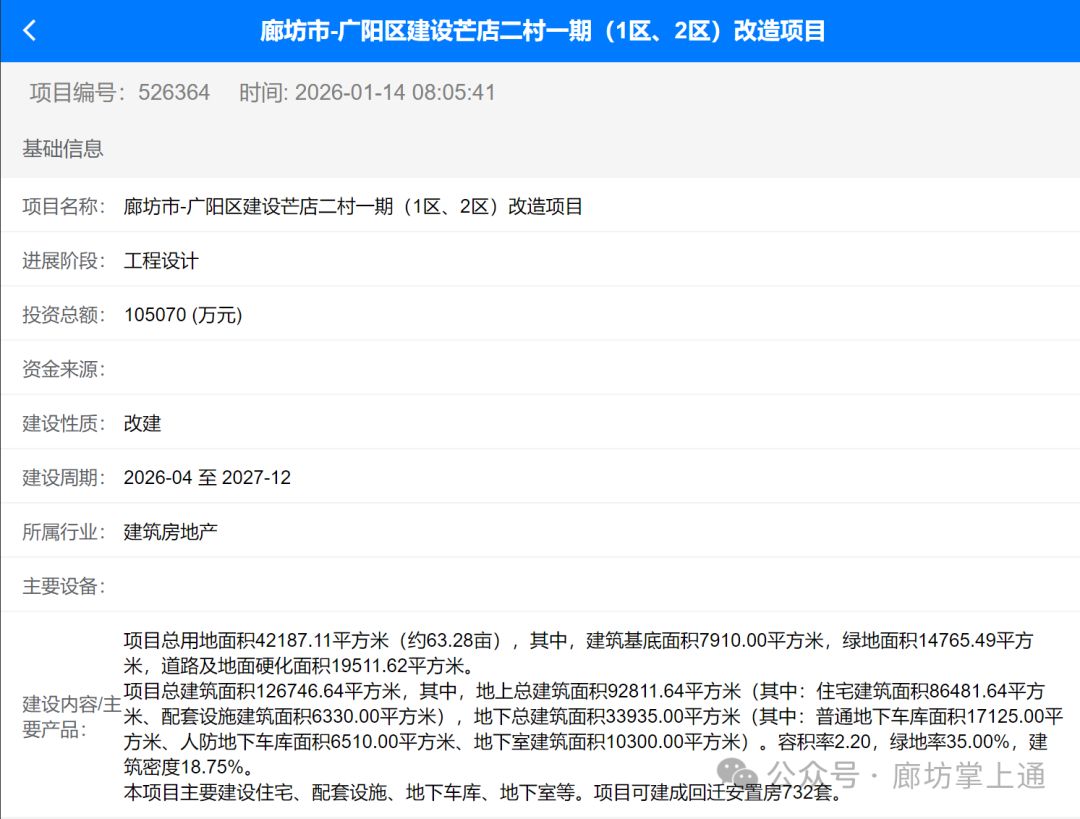Click the 建设内容/主要产品 label
This screenshot has width=1080, height=819.
tap(72, 717)
